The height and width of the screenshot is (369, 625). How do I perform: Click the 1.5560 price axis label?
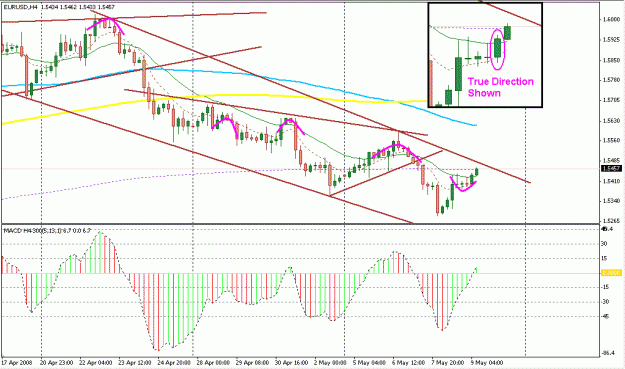pos(612,140)
